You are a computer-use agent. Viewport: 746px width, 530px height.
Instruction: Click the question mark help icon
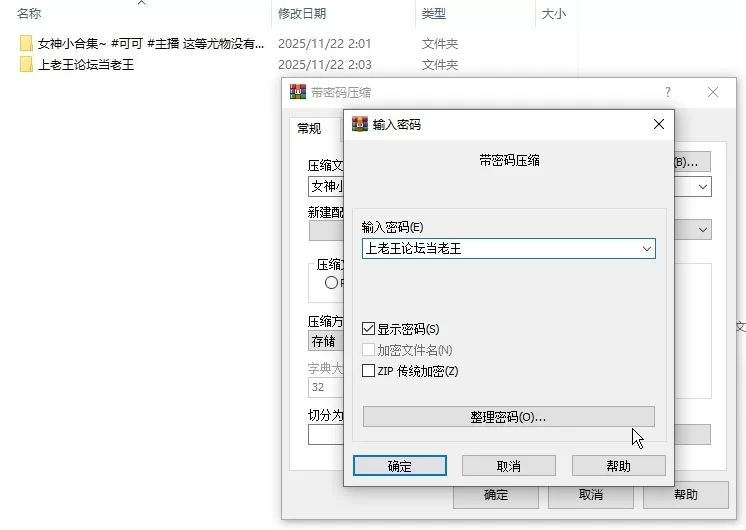668,92
